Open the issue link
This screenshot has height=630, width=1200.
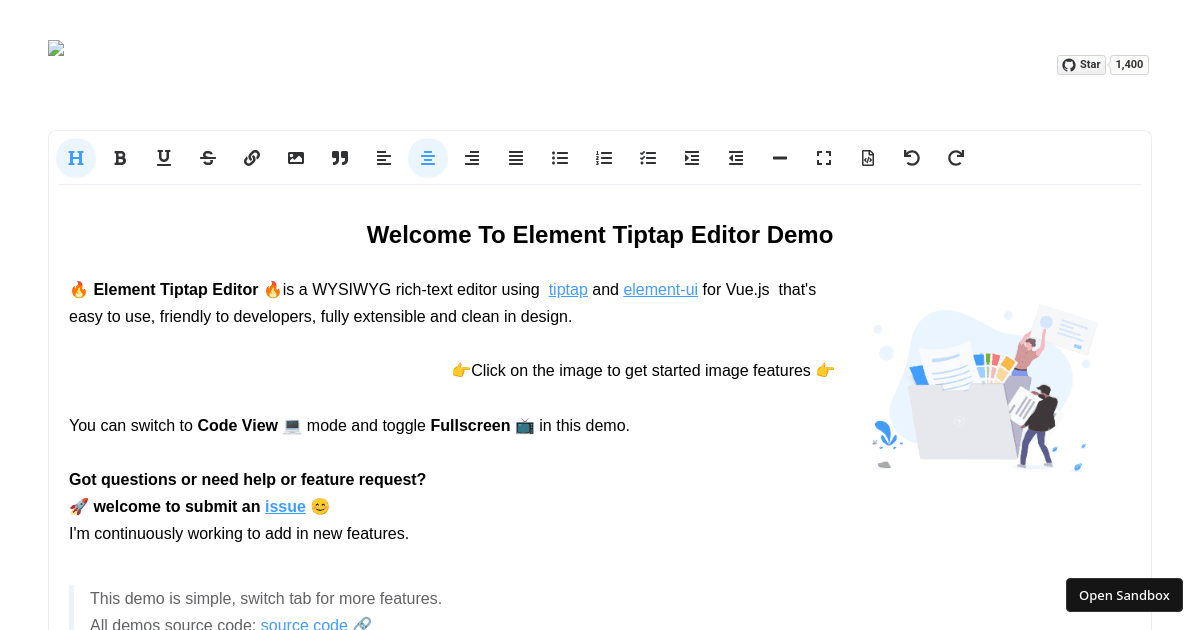click(285, 507)
